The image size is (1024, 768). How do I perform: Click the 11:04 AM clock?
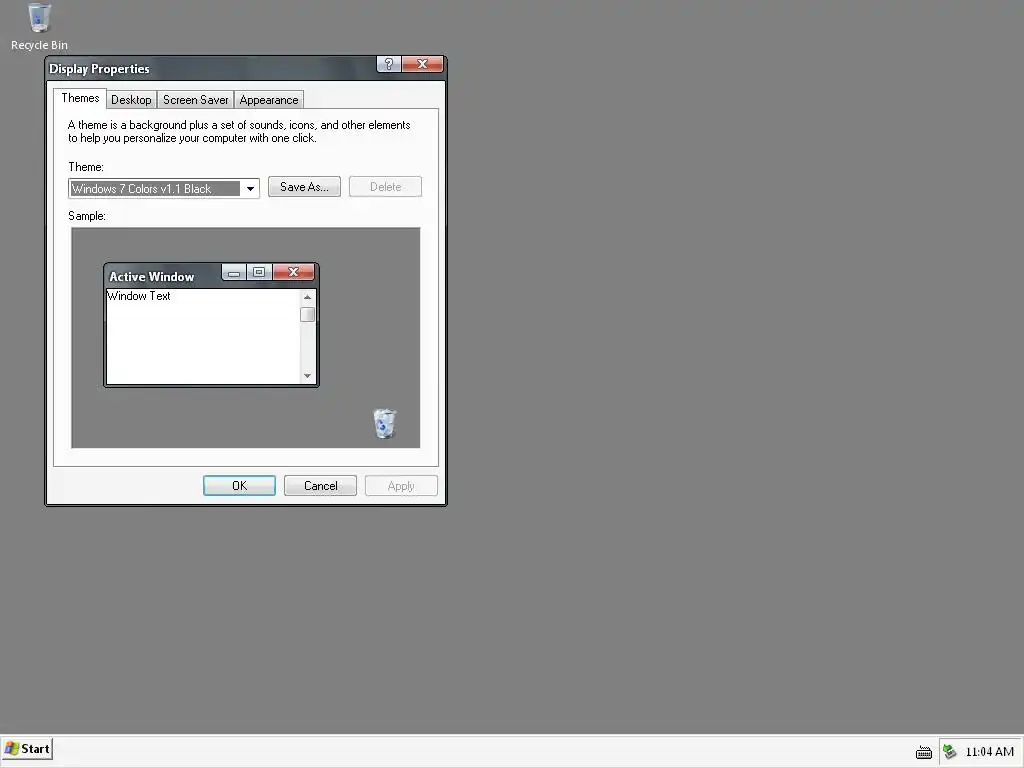(989, 752)
